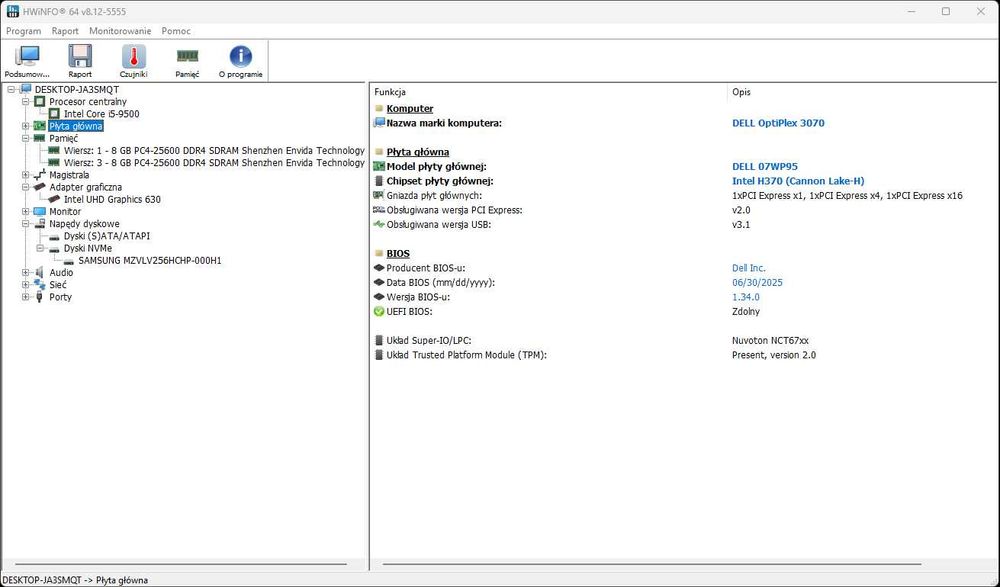The image size is (1000, 587).
Task: Collapse the Pamięć tree node
Action: [26, 138]
